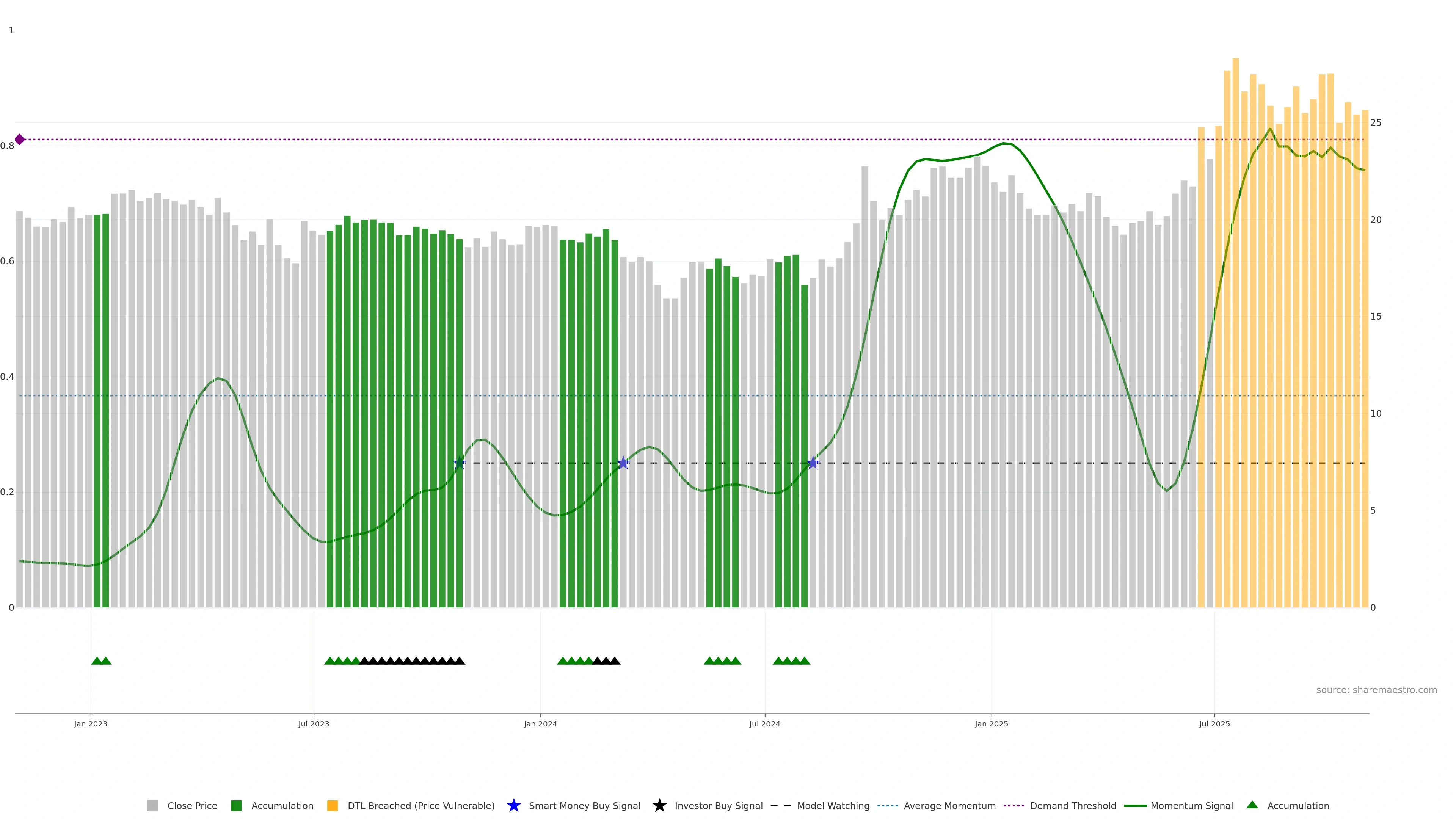
Task: Click the blue star legend icon
Action: (513, 805)
